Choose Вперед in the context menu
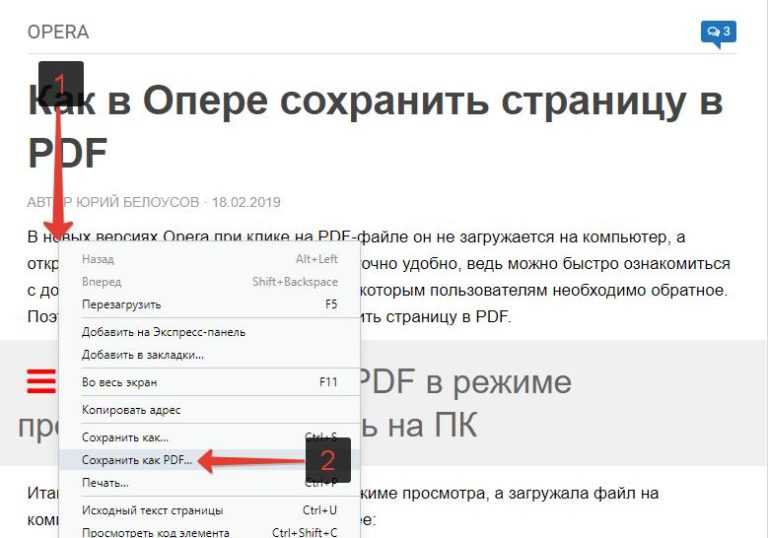The height and width of the screenshot is (538, 768). pos(210,282)
